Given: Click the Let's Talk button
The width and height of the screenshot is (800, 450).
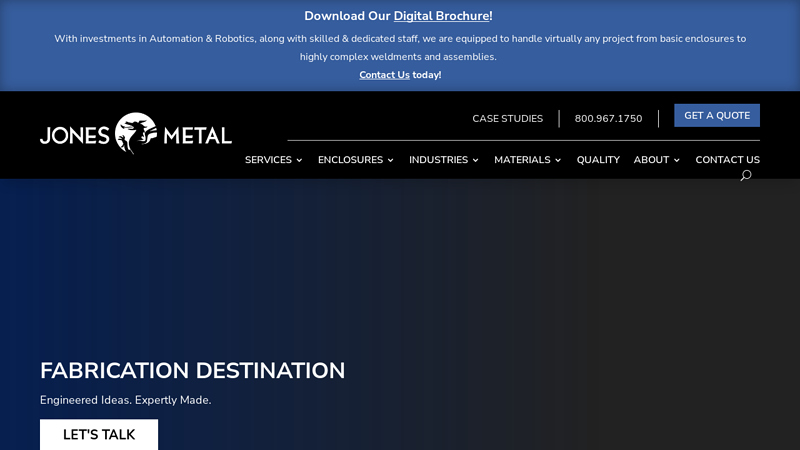Looking at the screenshot, I should pos(99,435).
